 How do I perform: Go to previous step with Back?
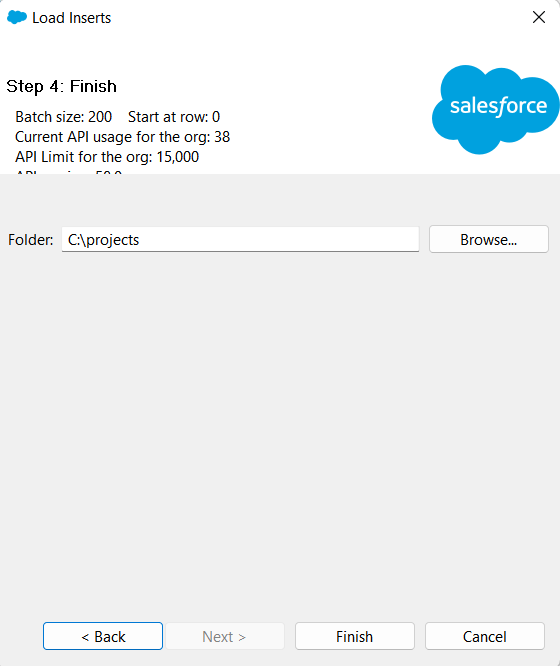103,636
